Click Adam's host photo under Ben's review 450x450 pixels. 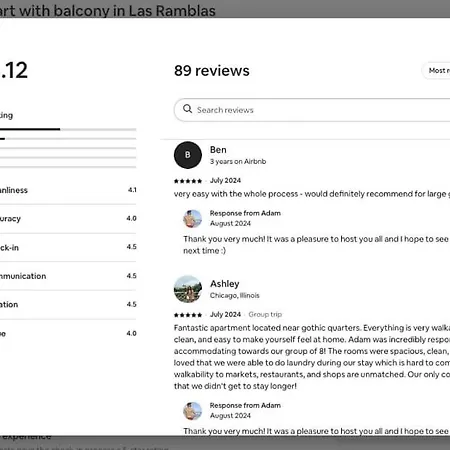[x=193, y=219]
